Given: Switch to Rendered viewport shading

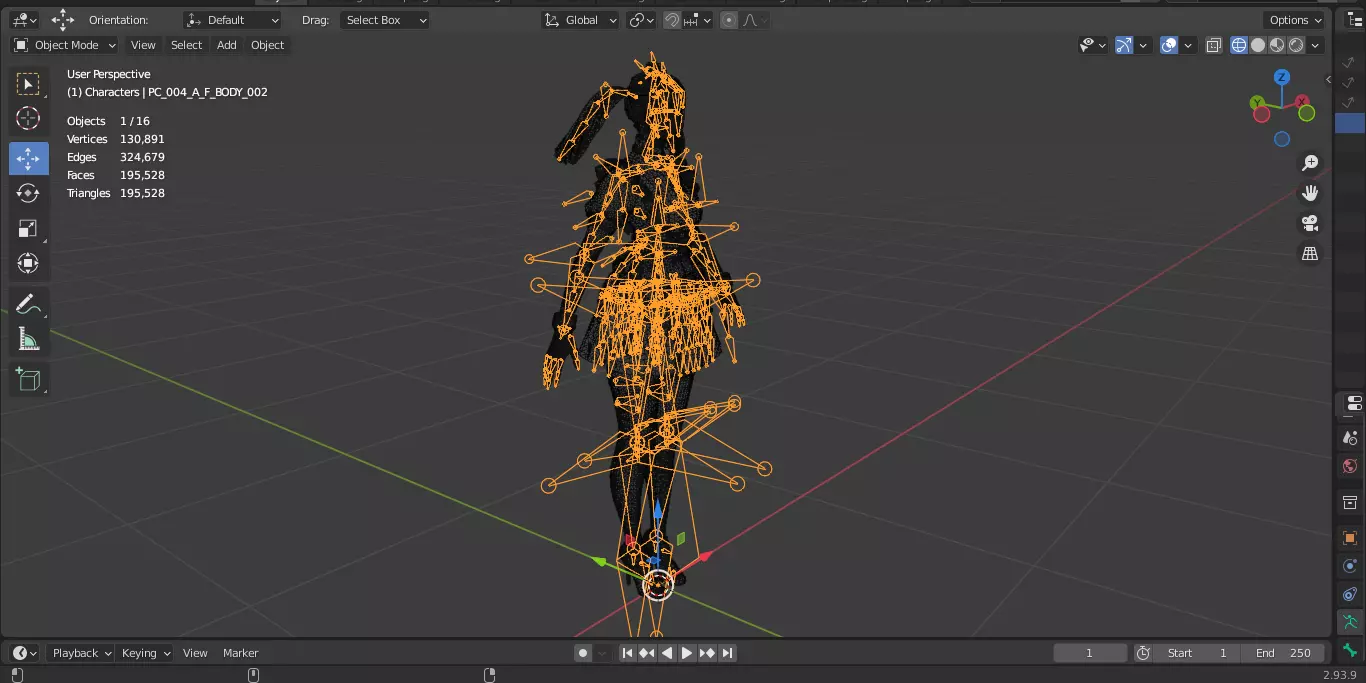Looking at the screenshot, I should point(1296,45).
